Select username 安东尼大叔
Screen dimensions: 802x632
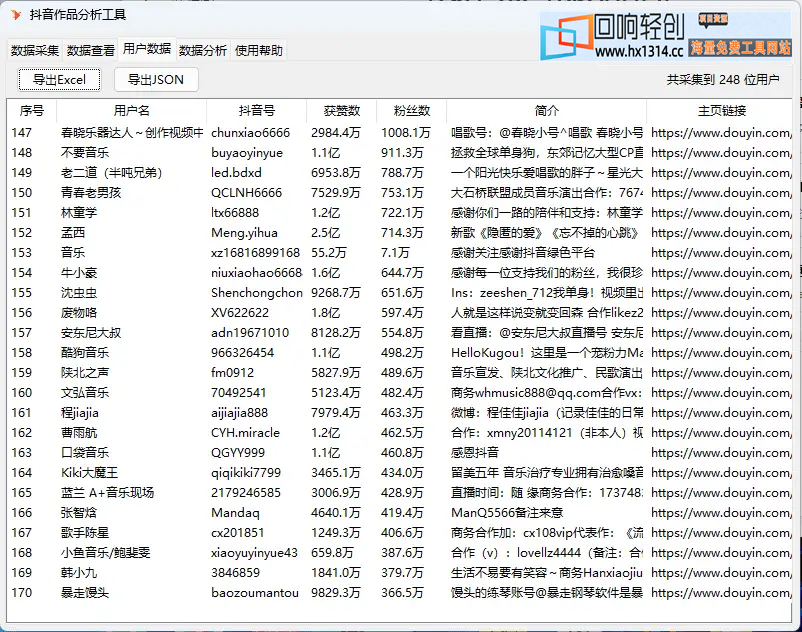[x=91, y=333]
